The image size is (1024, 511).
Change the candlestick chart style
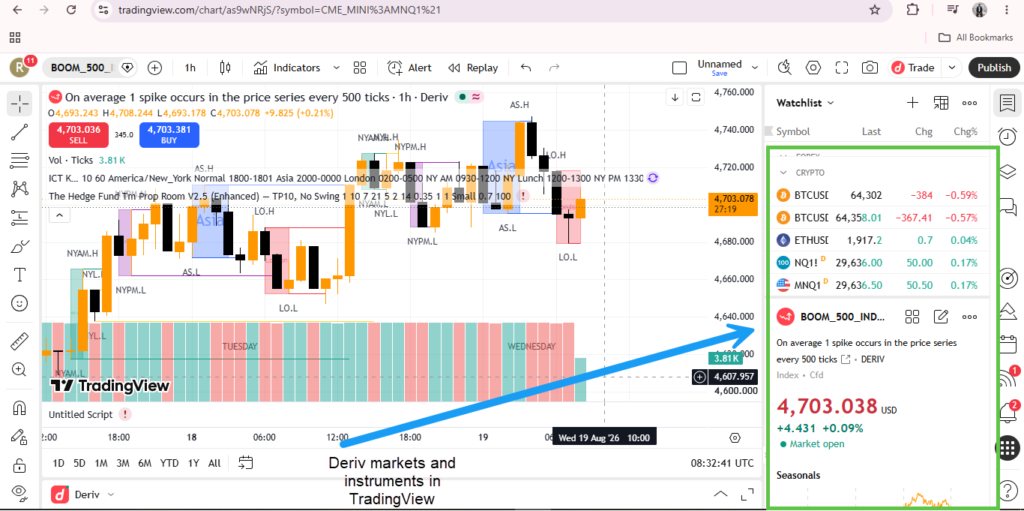click(x=225, y=67)
